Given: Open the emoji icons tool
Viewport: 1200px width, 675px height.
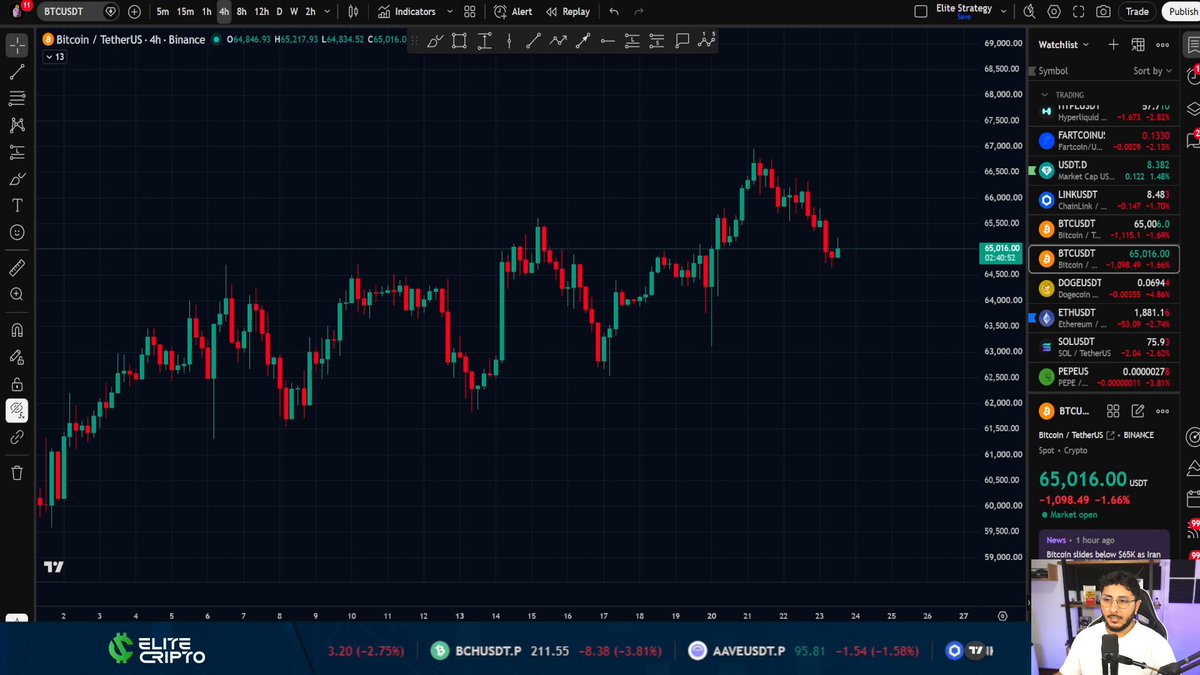Looking at the screenshot, I should point(17,232).
